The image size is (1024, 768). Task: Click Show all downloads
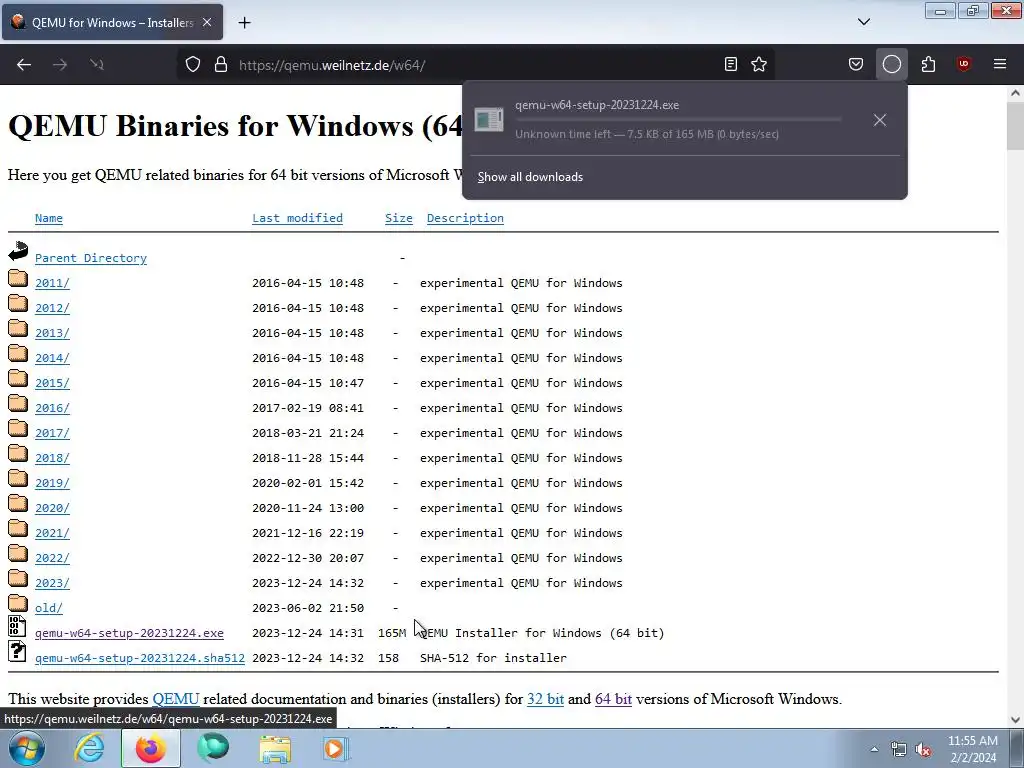pyautogui.click(x=530, y=177)
